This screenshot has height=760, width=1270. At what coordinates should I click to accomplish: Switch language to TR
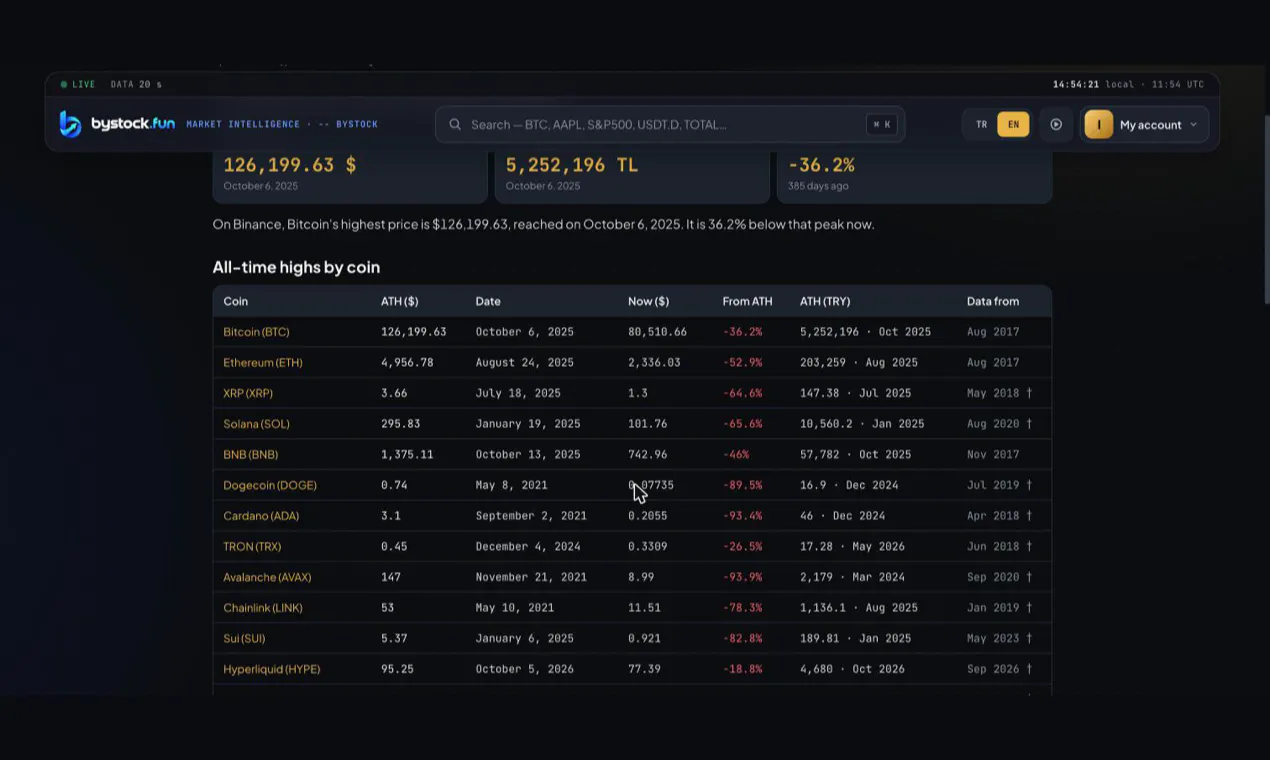click(x=981, y=125)
